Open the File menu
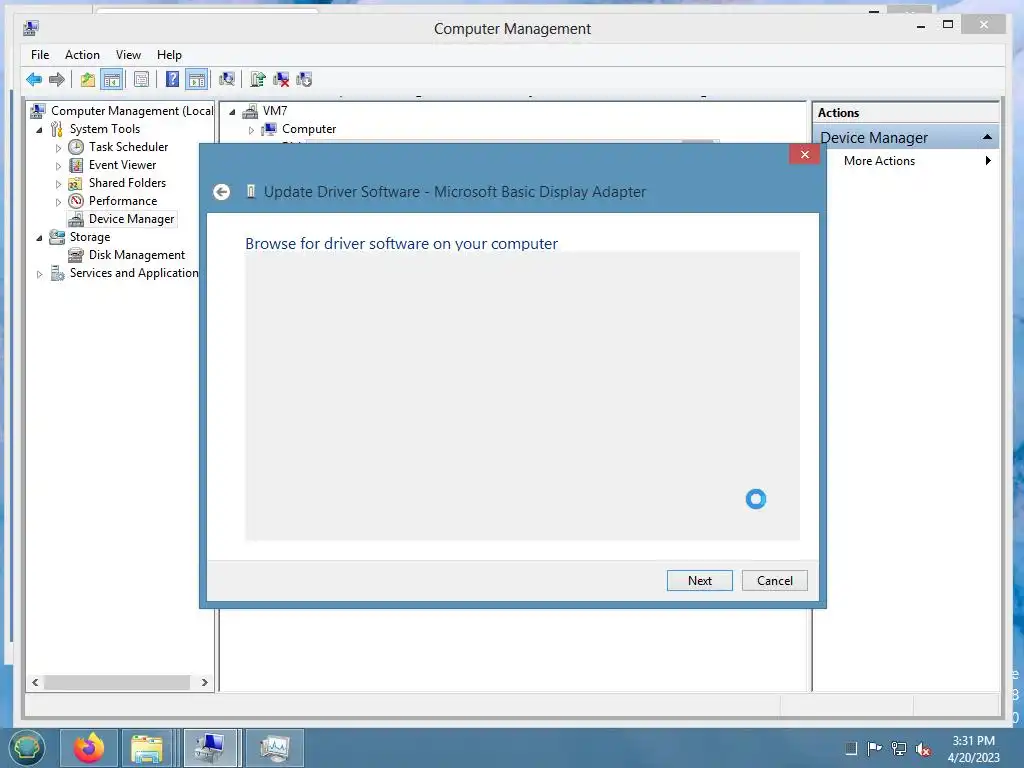 pos(40,55)
